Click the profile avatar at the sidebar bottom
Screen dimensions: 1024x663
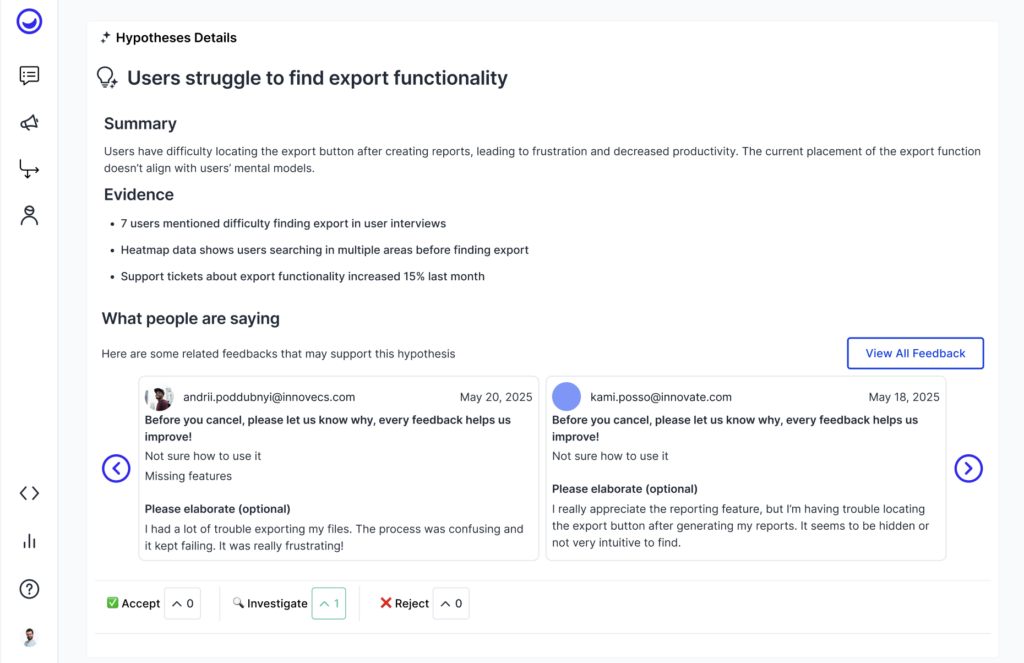coord(30,637)
